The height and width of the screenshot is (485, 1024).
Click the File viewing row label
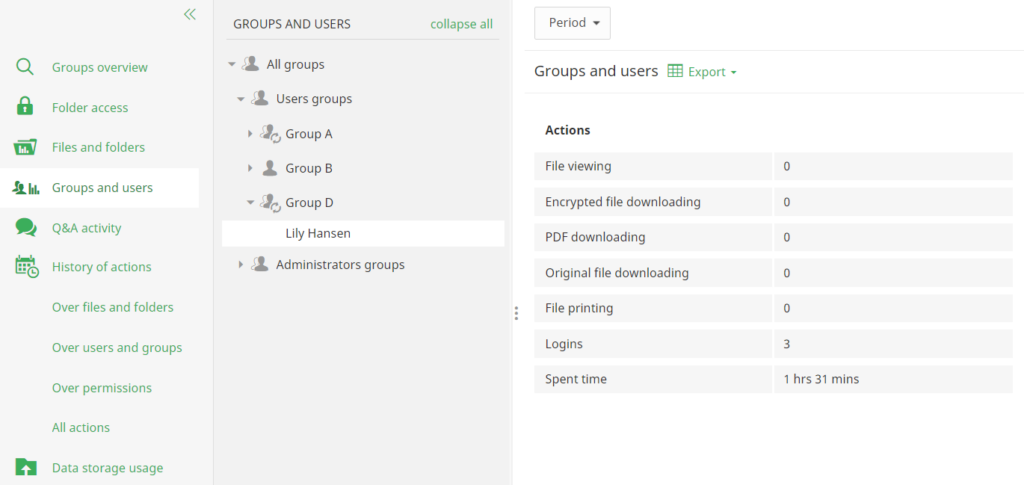[578, 166]
